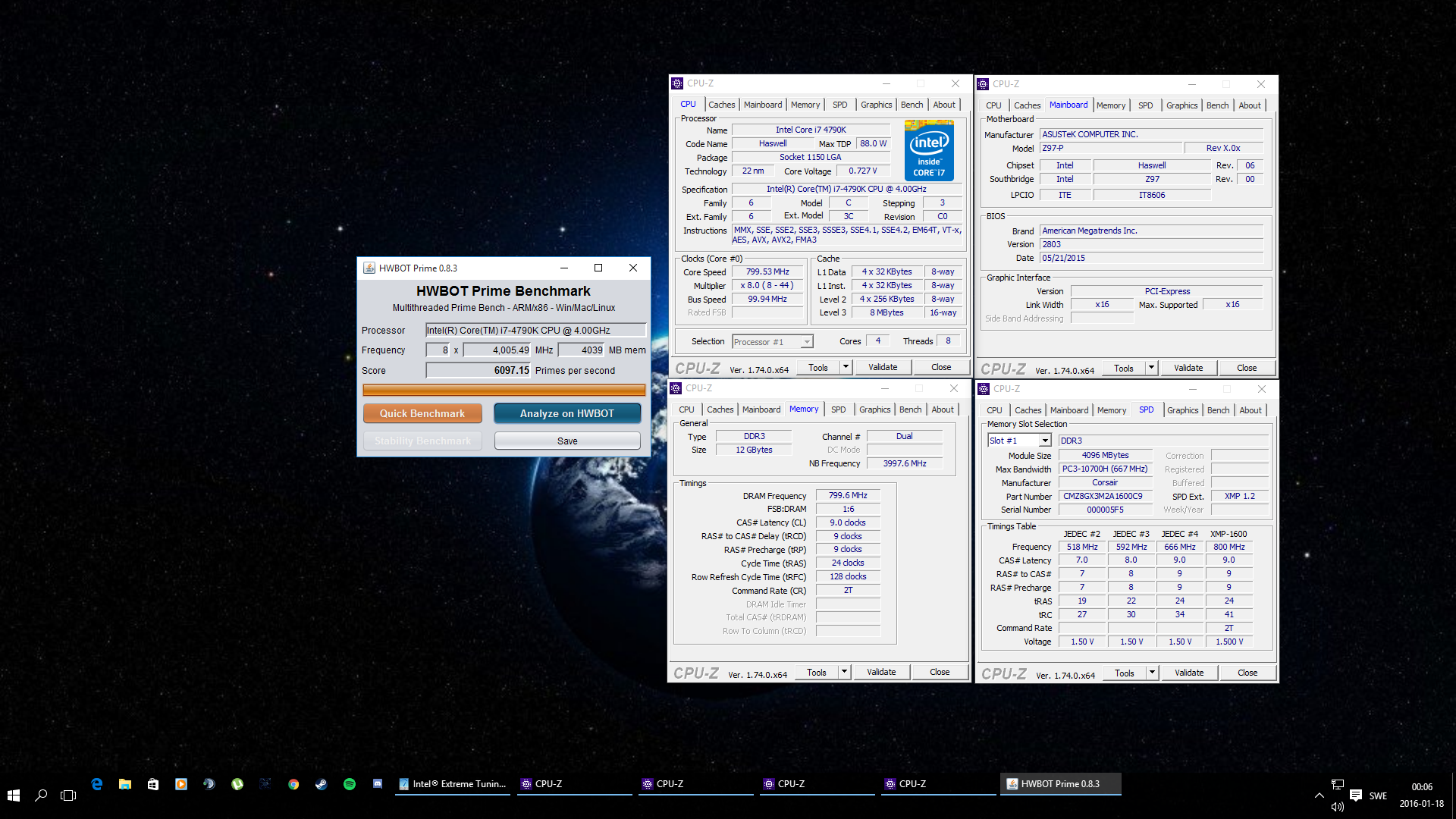The image size is (1456, 819).
Task: Open the volume control tray icon
Action: click(1338, 806)
